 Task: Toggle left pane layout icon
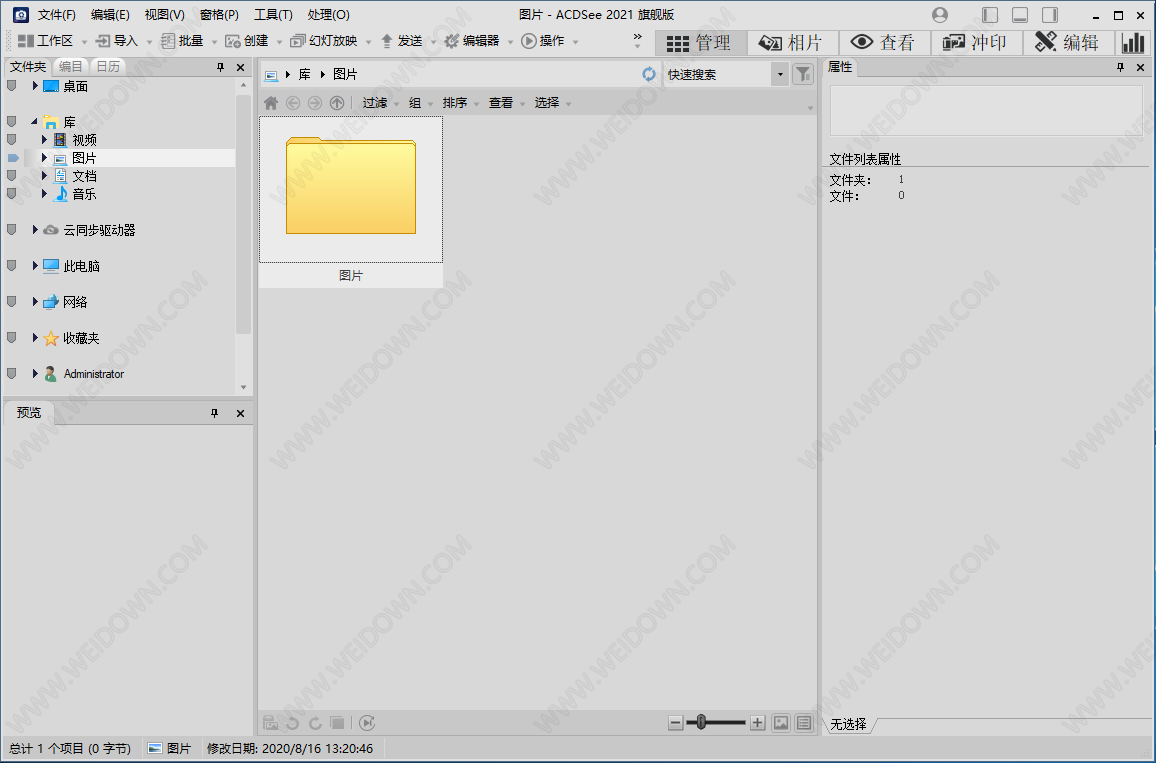pos(990,15)
